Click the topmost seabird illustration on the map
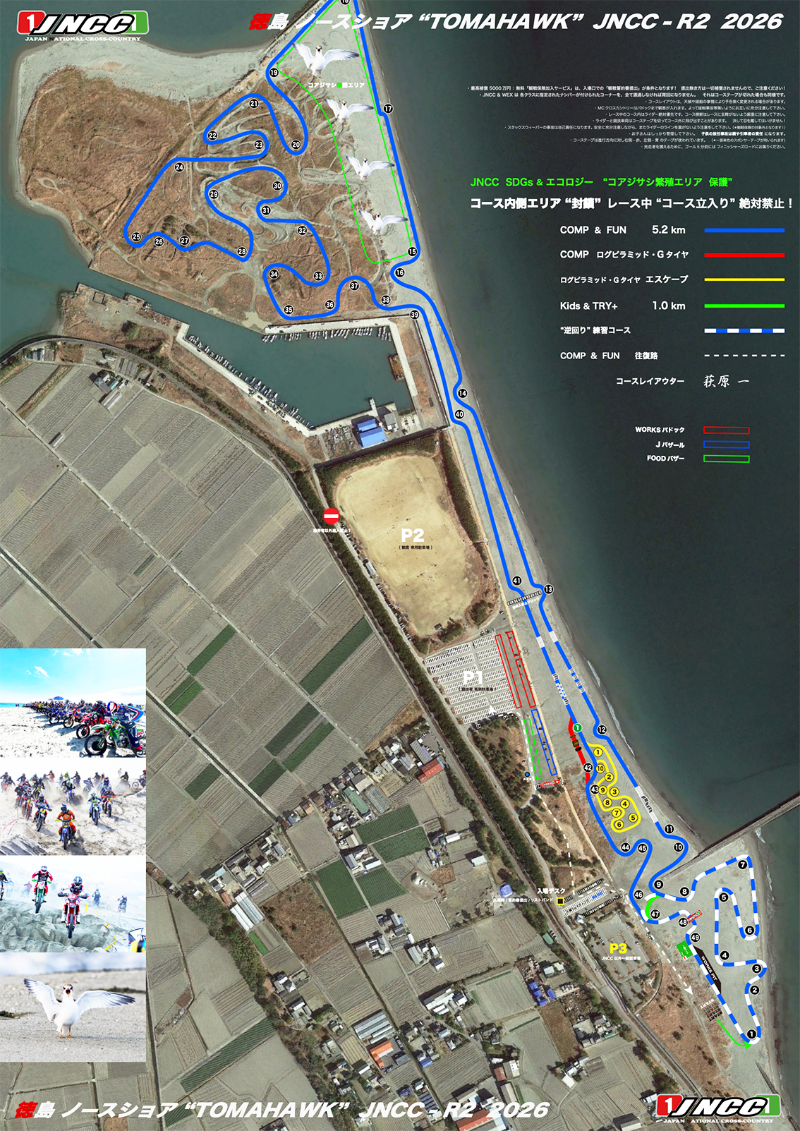Viewport: 800px width, 1131px height. tap(325, 56)
